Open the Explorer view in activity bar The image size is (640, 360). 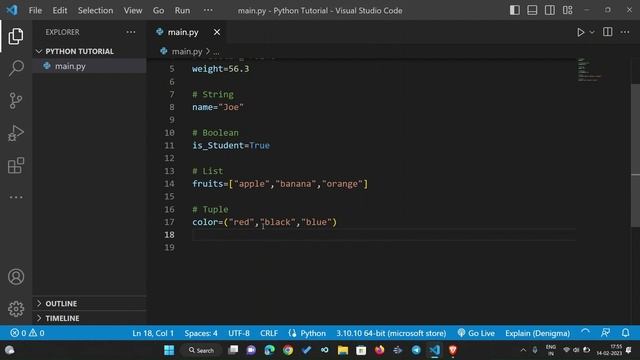point(16,36)
